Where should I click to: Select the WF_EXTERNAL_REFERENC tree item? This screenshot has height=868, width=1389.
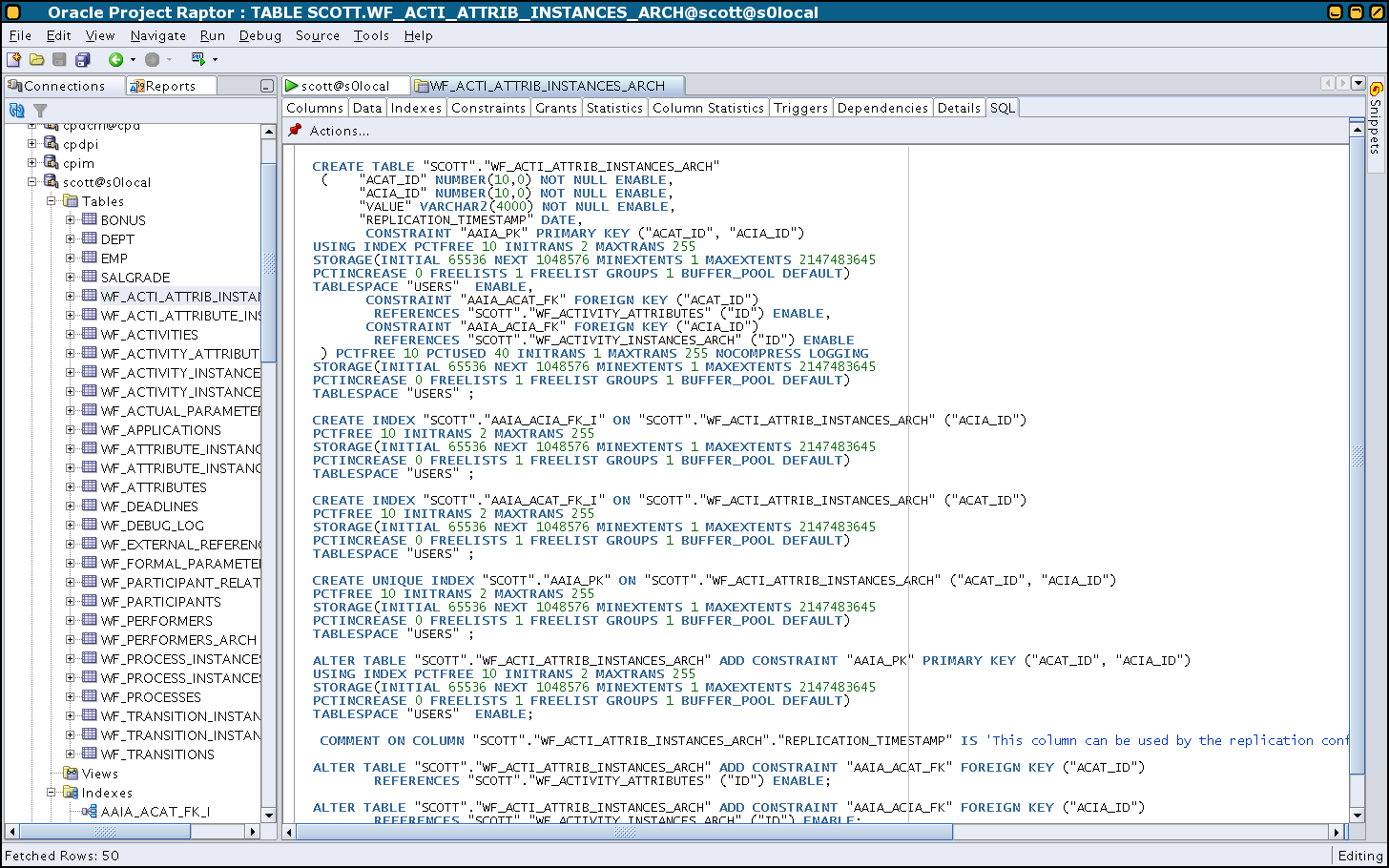[180, 545]
